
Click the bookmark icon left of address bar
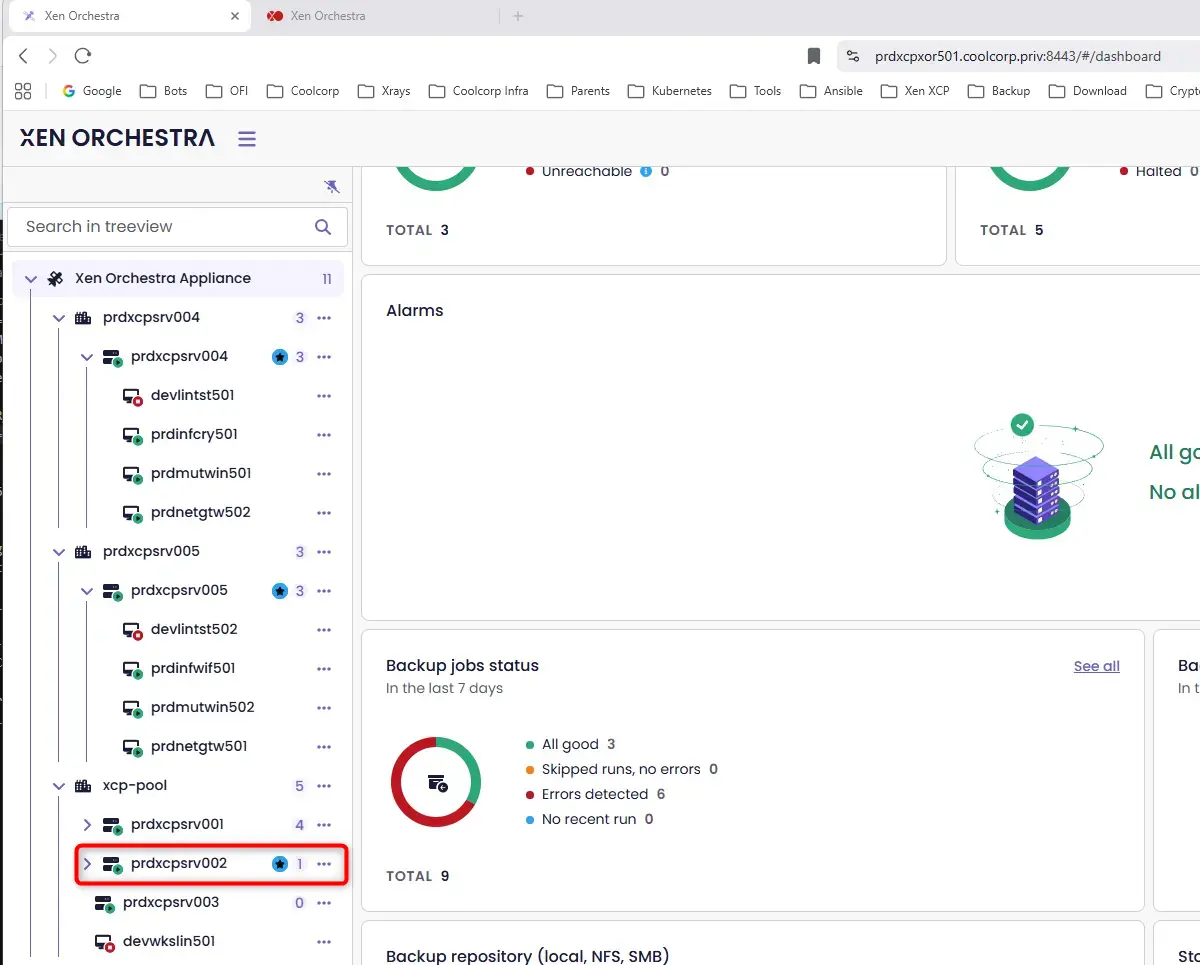point(814,56)
